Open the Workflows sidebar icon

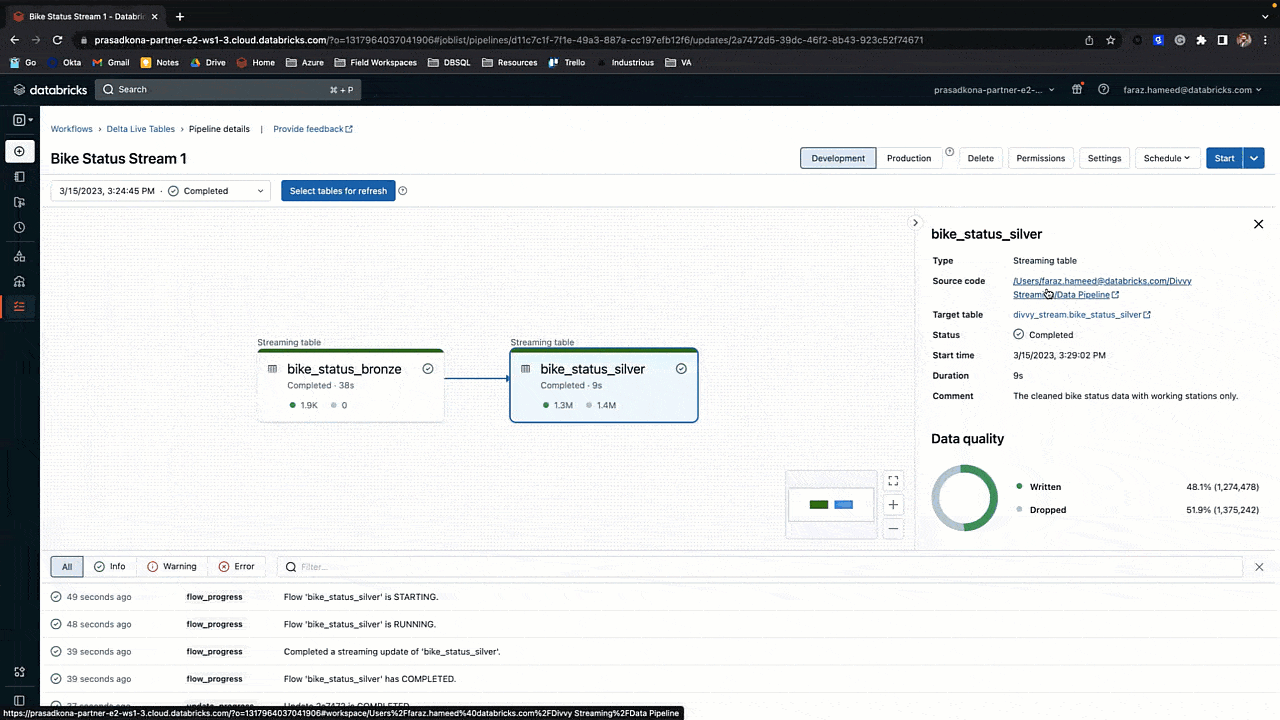tap(19, 307)
